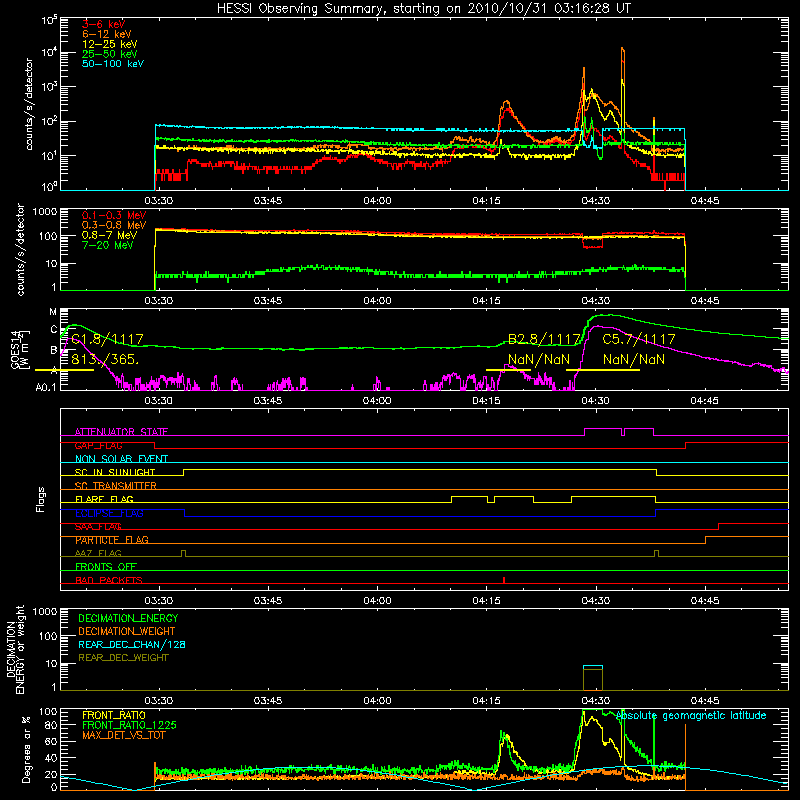Click the 'NaN/NaN' under the C5.7 flare
The image size is (800, 800).
[x=634, y=359]
